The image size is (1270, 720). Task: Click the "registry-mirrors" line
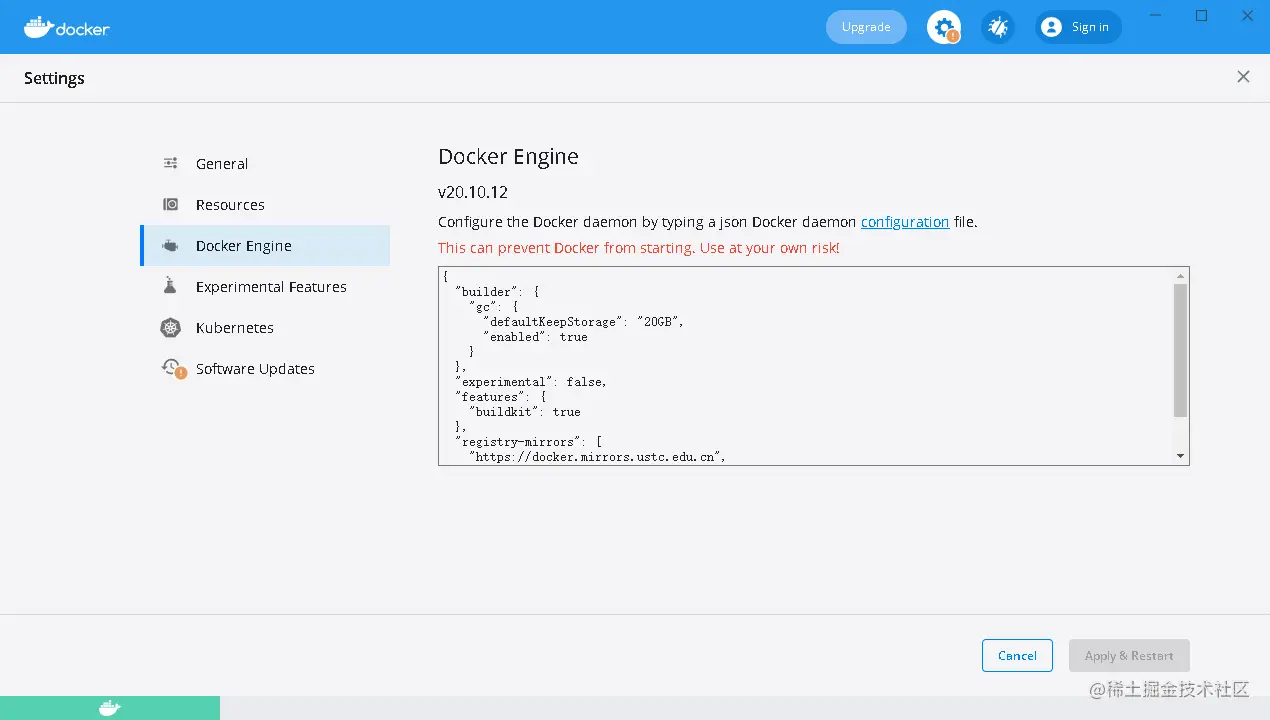coord(528,441)
